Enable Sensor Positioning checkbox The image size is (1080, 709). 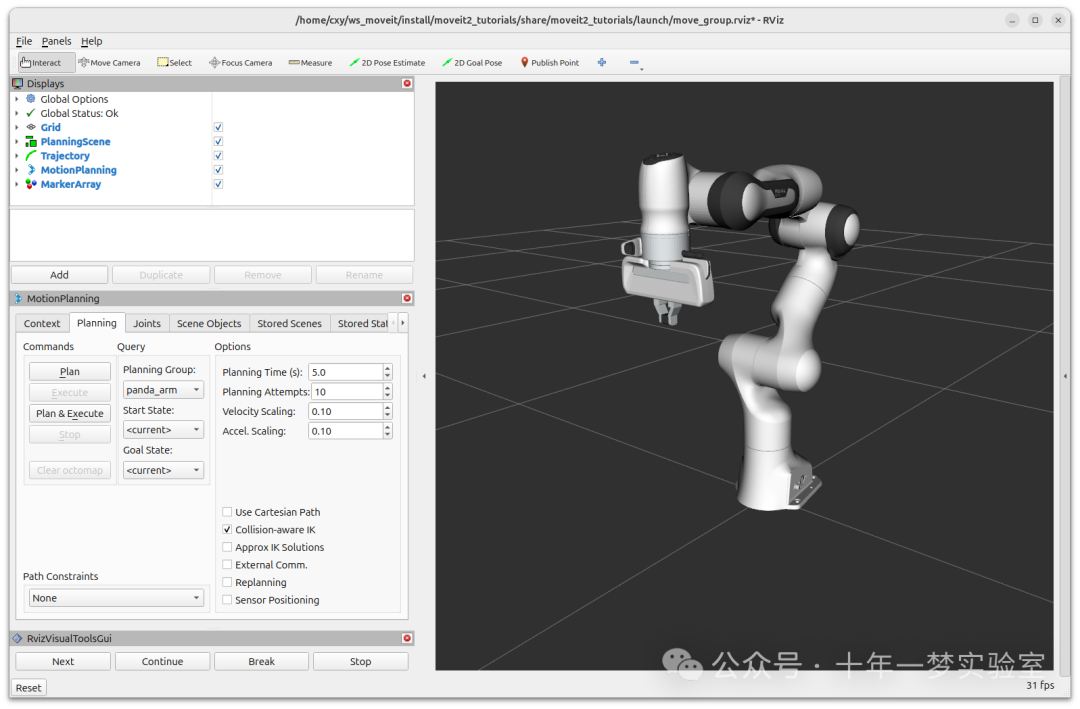227,600
